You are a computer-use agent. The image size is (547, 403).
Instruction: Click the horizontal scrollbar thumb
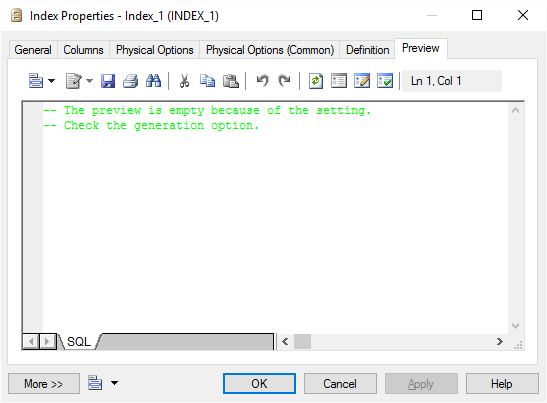pyautogui.click(x=302, y=341)
